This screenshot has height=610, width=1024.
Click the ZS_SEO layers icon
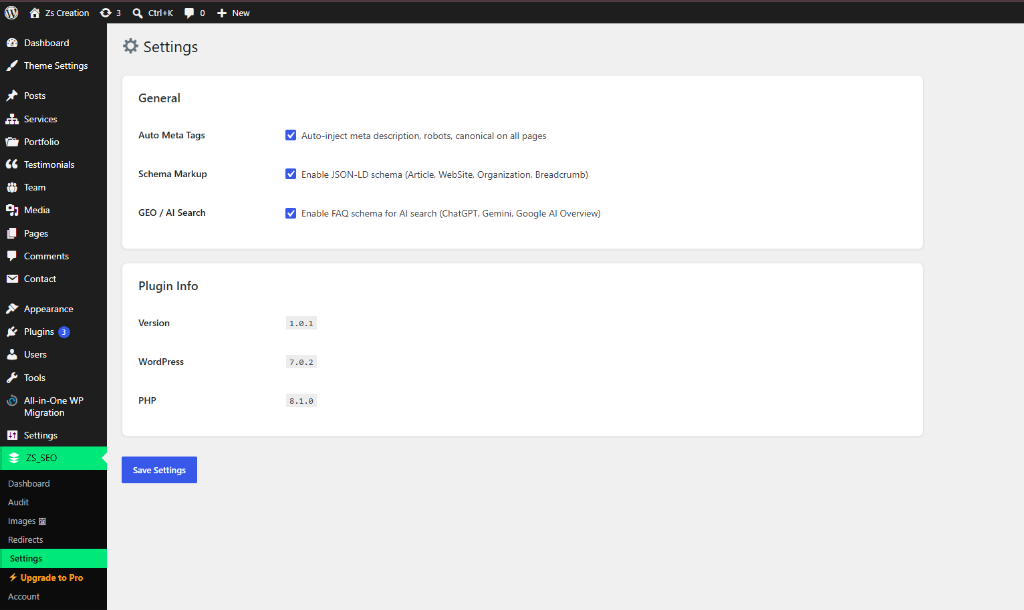coord(14,458)
